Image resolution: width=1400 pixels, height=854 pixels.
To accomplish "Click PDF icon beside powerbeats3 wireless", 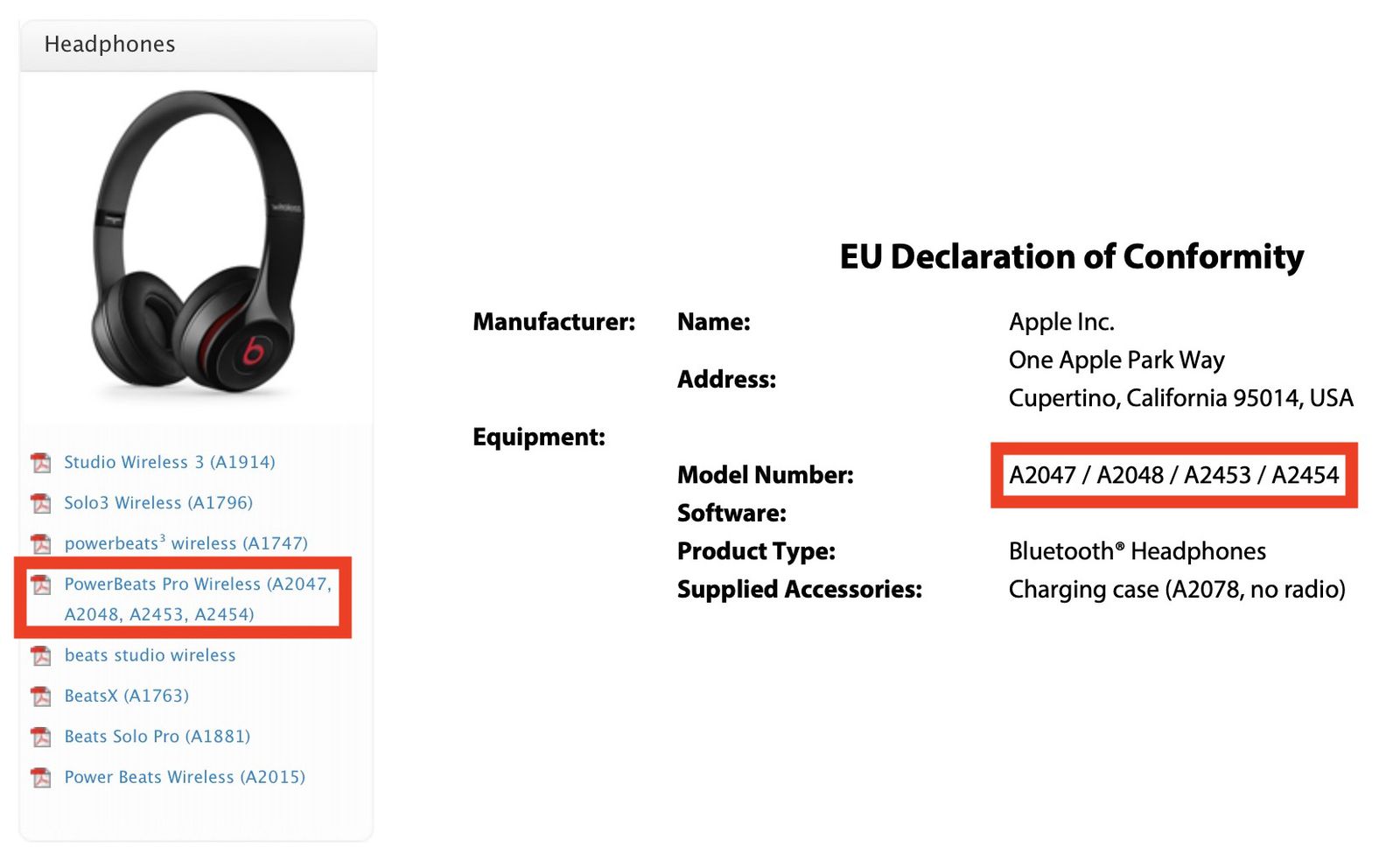I will click(x=41, y=543).
